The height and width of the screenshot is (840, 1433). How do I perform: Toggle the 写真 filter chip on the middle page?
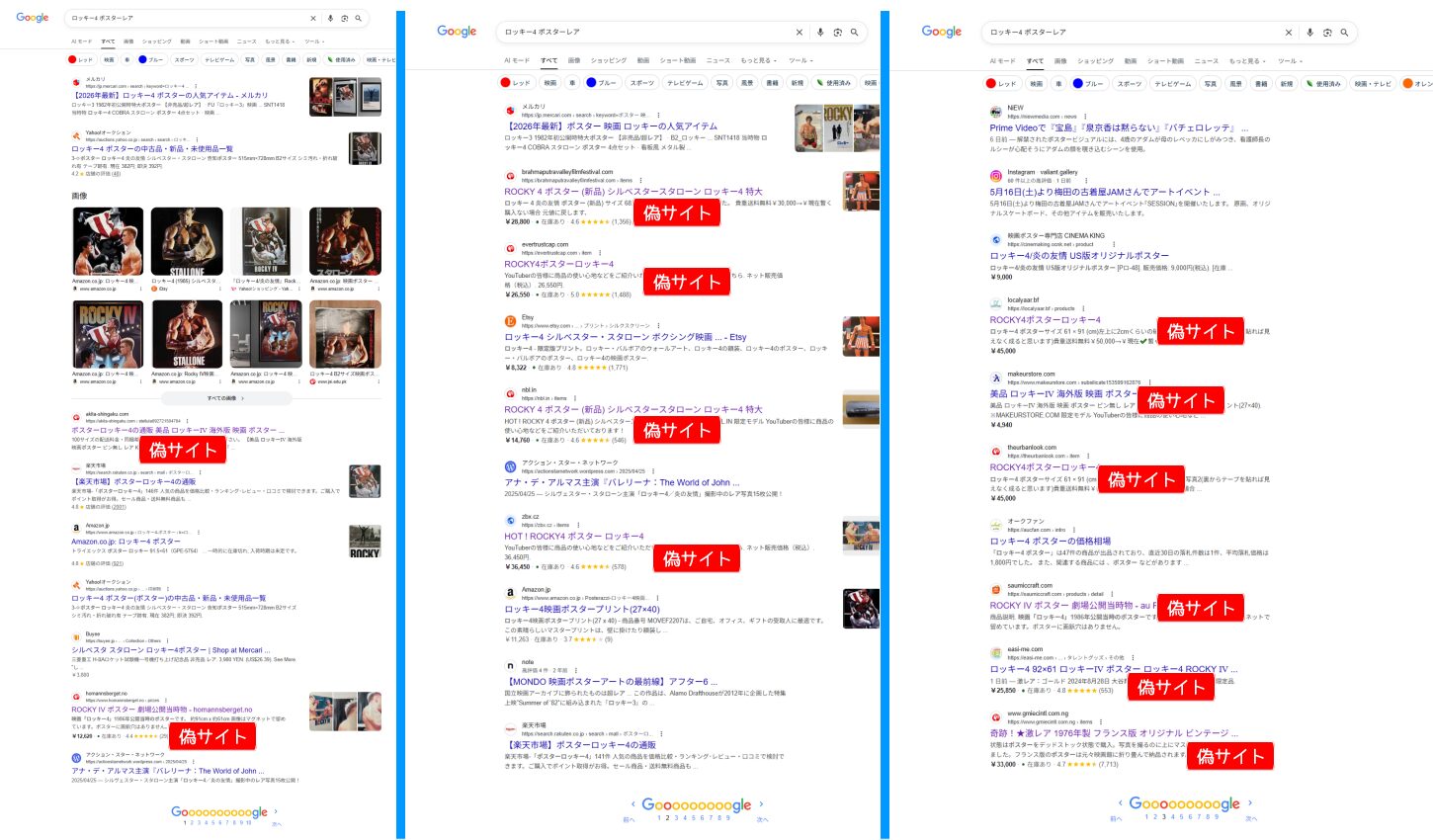(722, 83)
